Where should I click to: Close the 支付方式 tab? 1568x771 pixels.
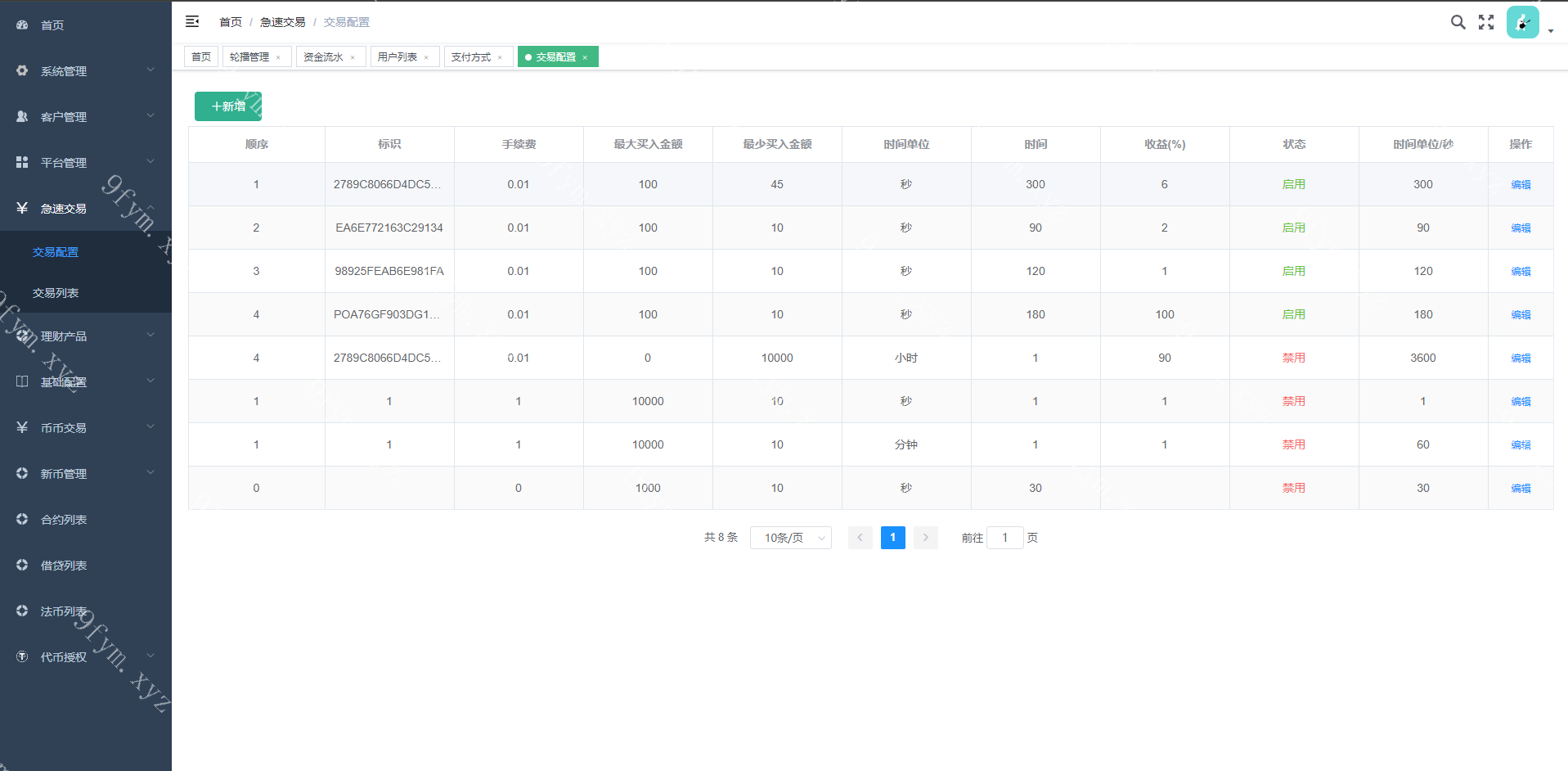pyautogui.click(x=500, y=57)
